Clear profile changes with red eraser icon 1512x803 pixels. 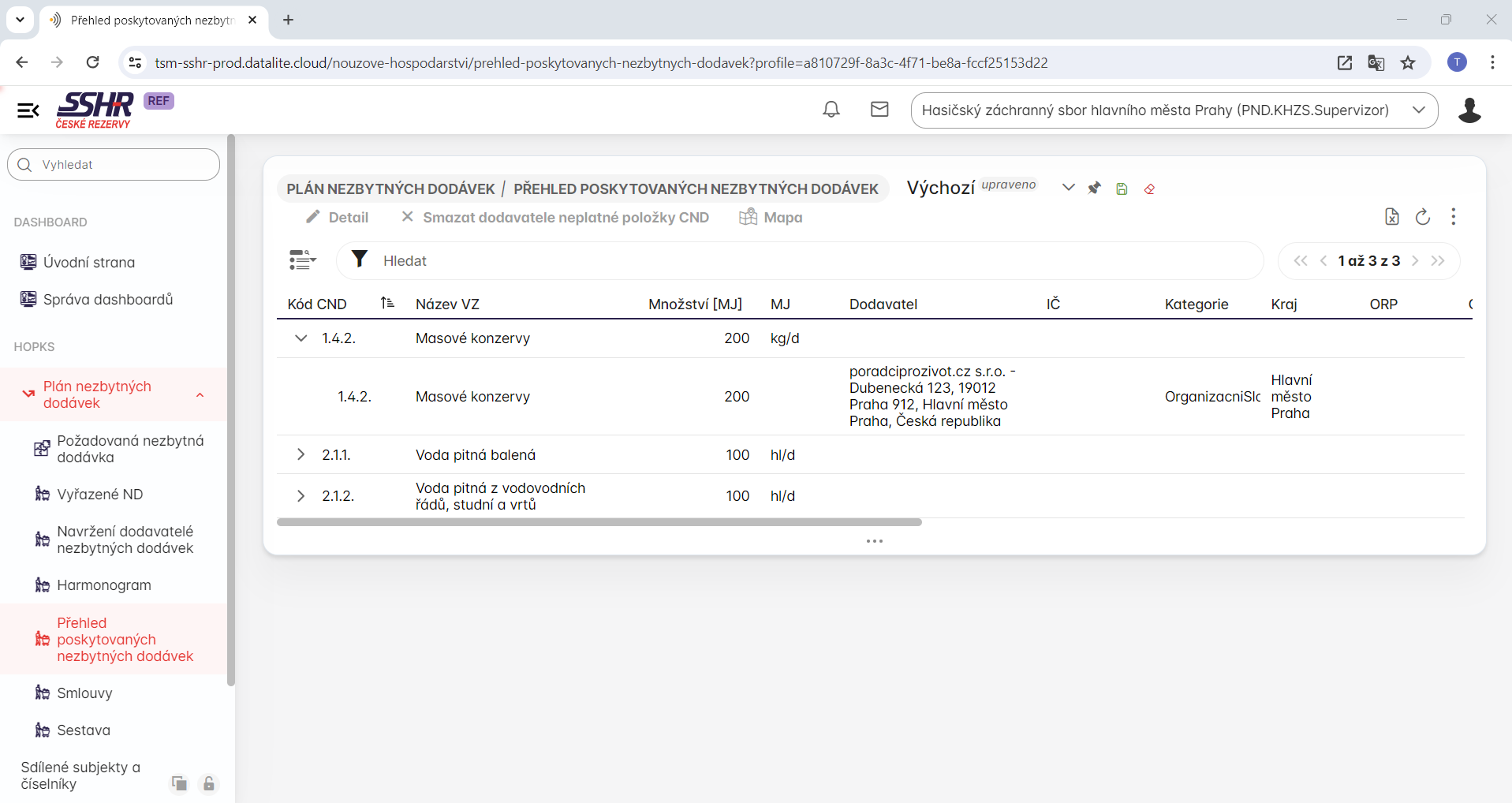pyautogui.click(x=1149, y=189)
